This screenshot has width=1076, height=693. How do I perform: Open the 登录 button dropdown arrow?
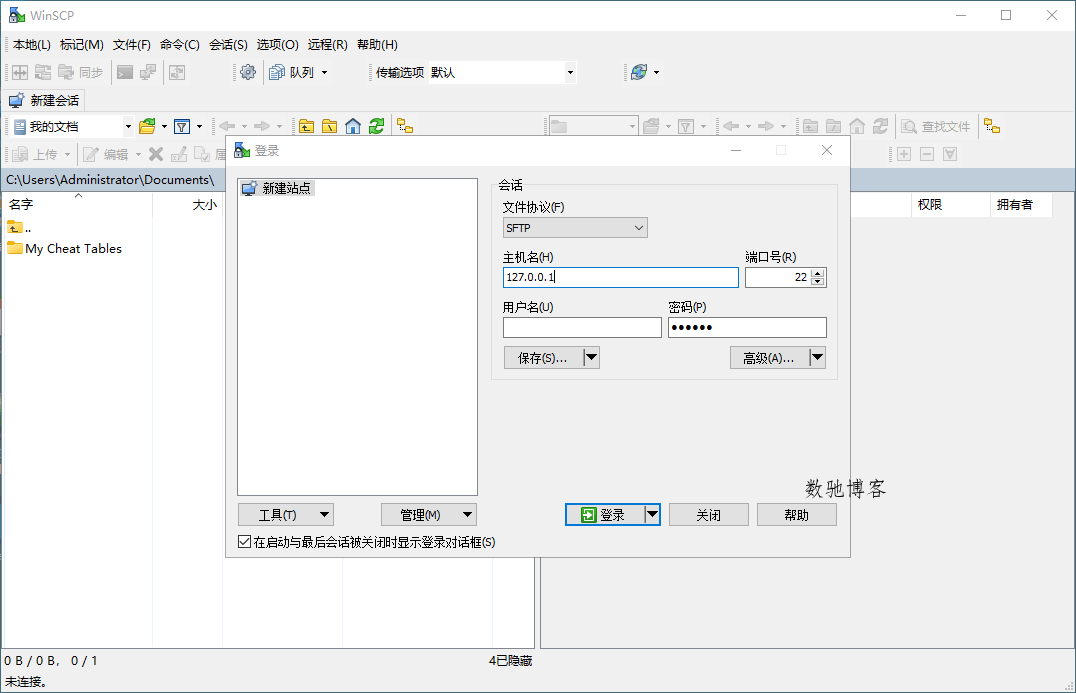click(652, 515)
